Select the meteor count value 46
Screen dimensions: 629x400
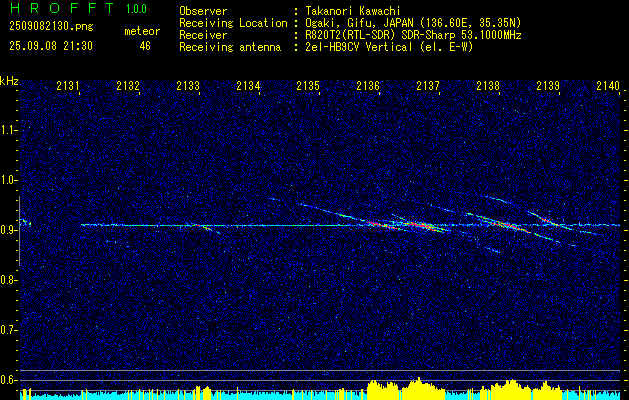[145, 46]
